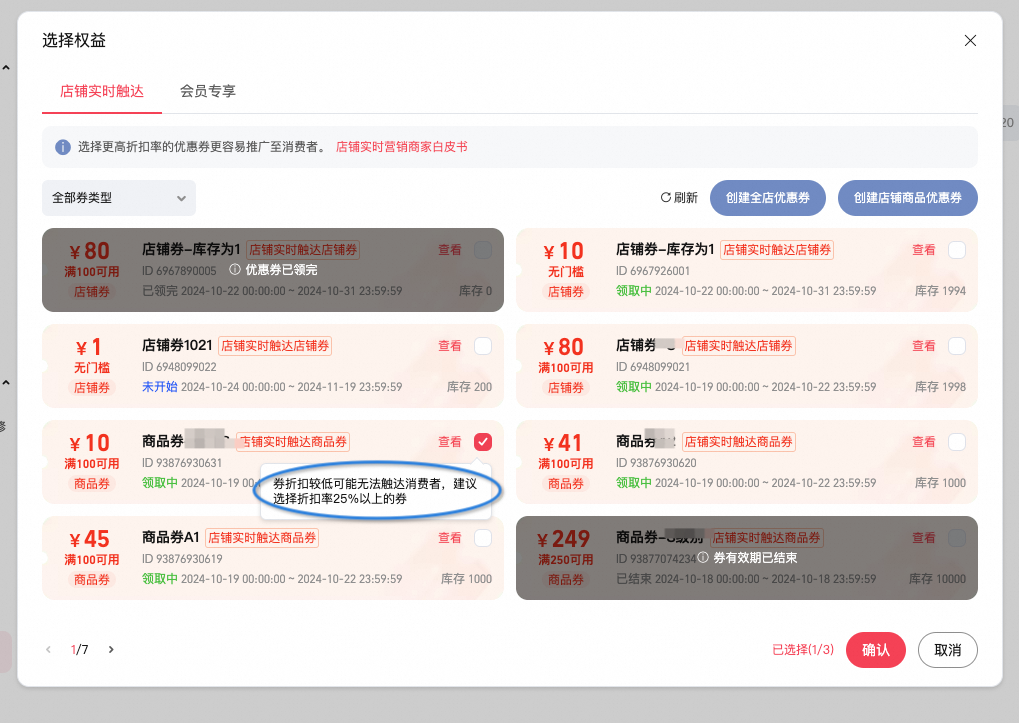This screenshot has height=723, width=1019.
Task: Click the 取消 button
Action: [x=948, y=650]
